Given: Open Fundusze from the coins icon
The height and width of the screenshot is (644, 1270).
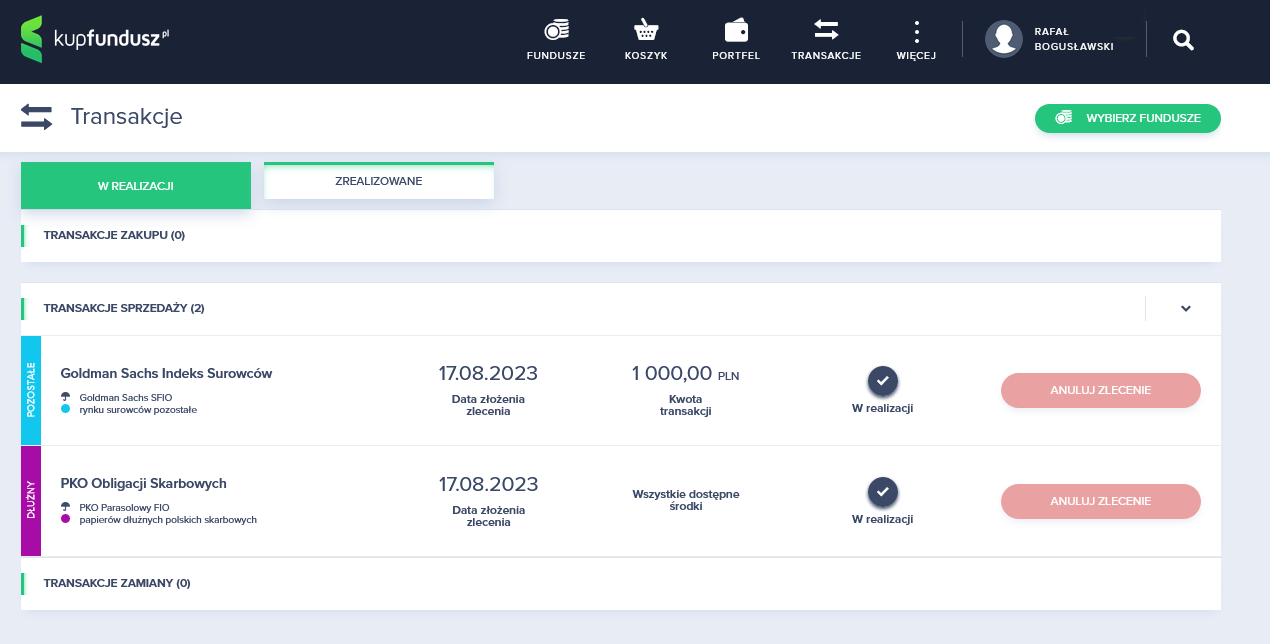Looking at the screenshot, I should 556,30.
